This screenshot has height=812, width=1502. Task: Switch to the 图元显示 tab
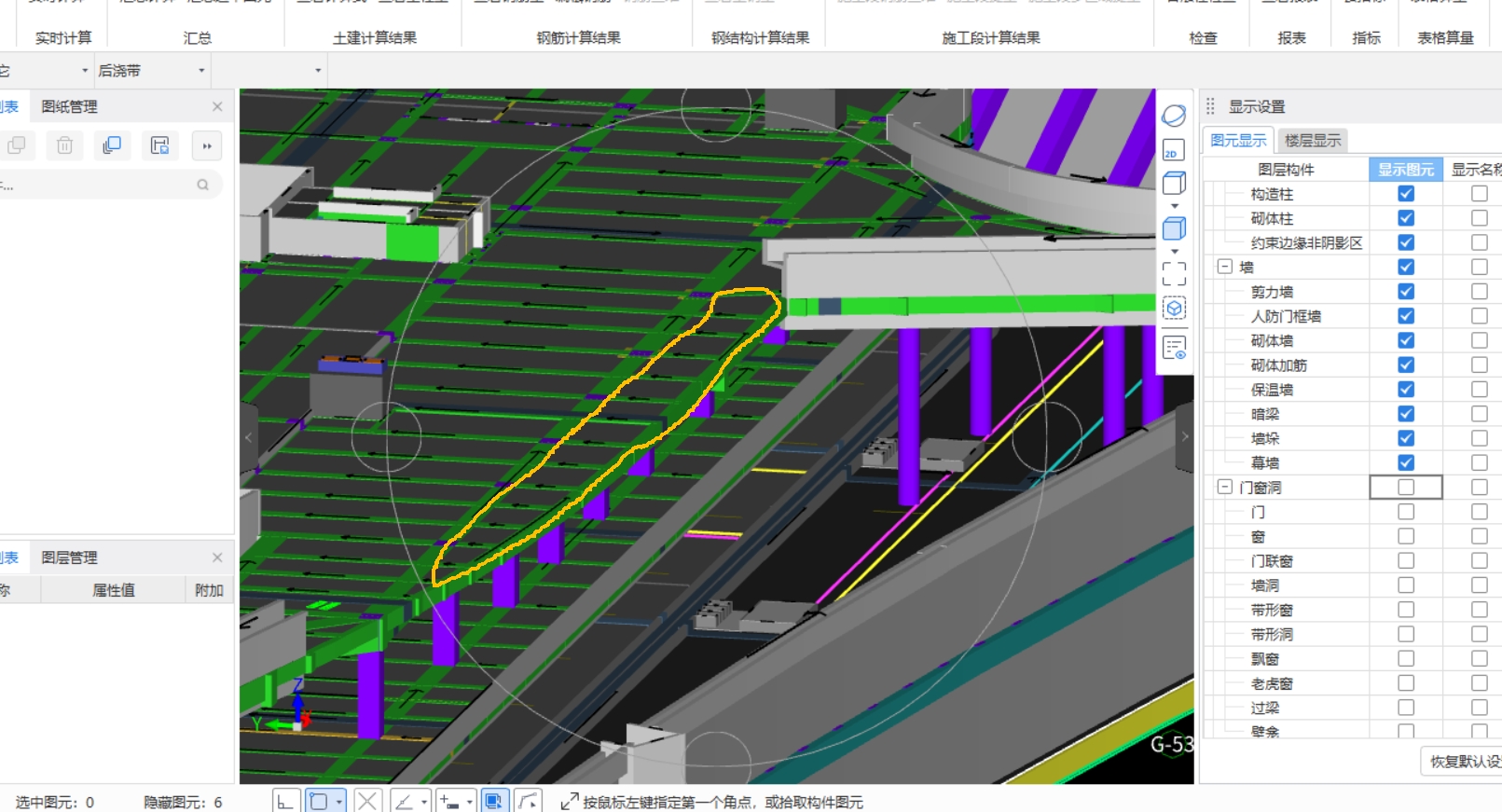coord(1238,141)
